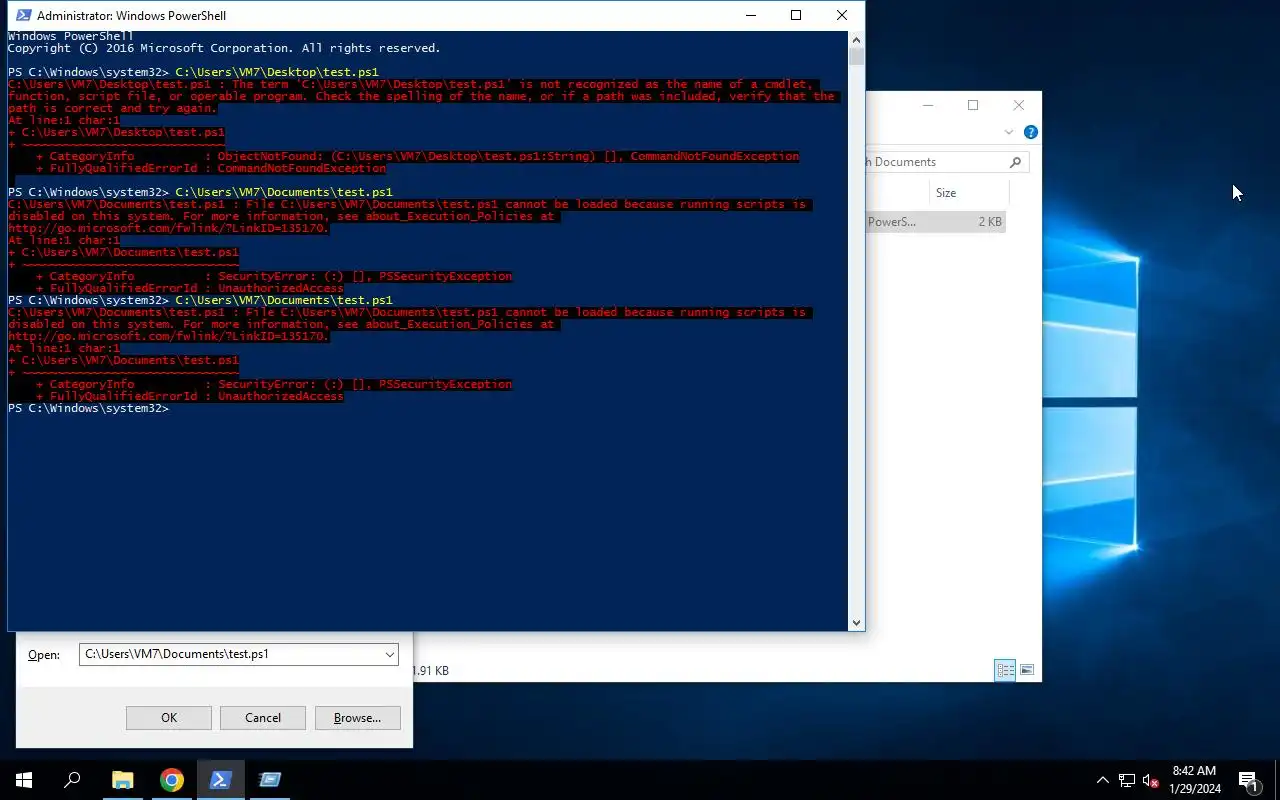The width and height of the screenshot is (1280, 800).
Task: Click OK in the Run dialog
Action: (169, 718)
